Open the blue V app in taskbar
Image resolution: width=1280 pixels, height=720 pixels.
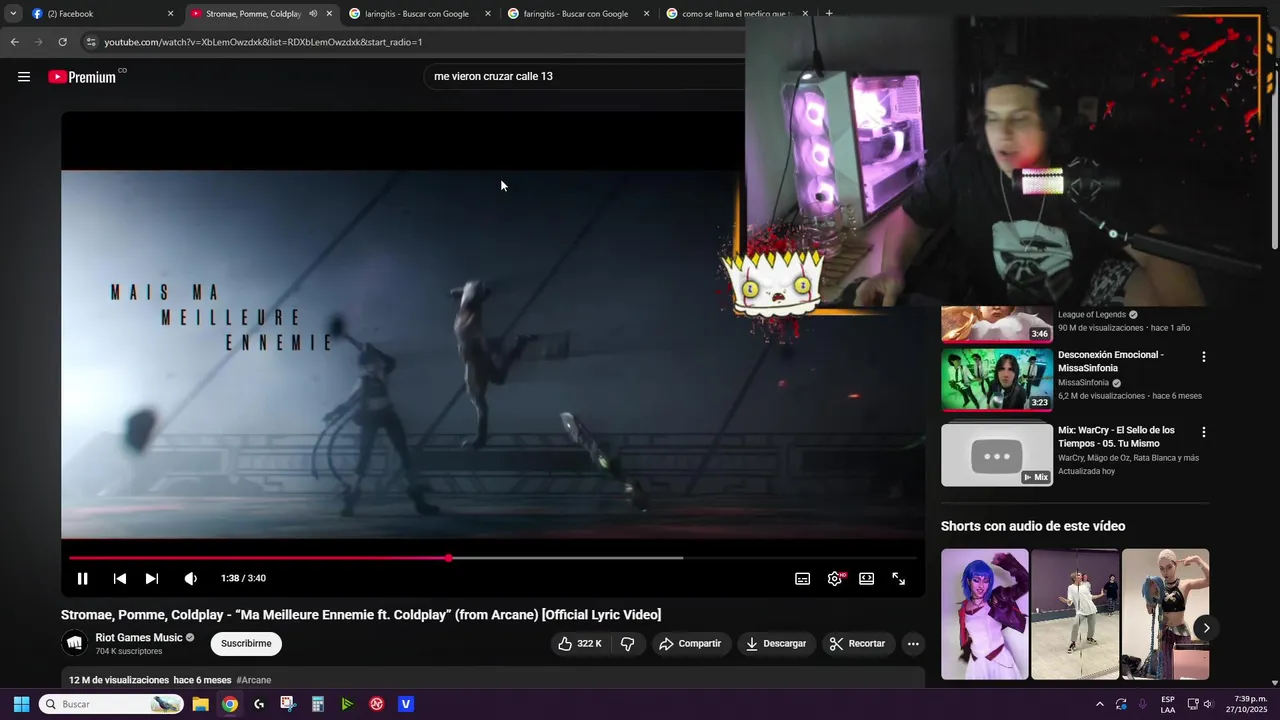[406, 704]
